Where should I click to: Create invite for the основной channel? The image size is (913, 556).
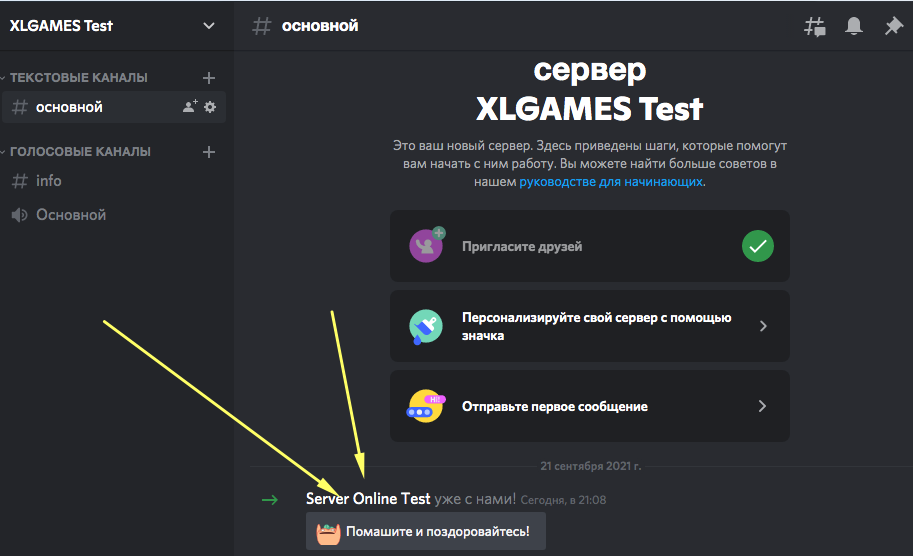click(190, 107)
